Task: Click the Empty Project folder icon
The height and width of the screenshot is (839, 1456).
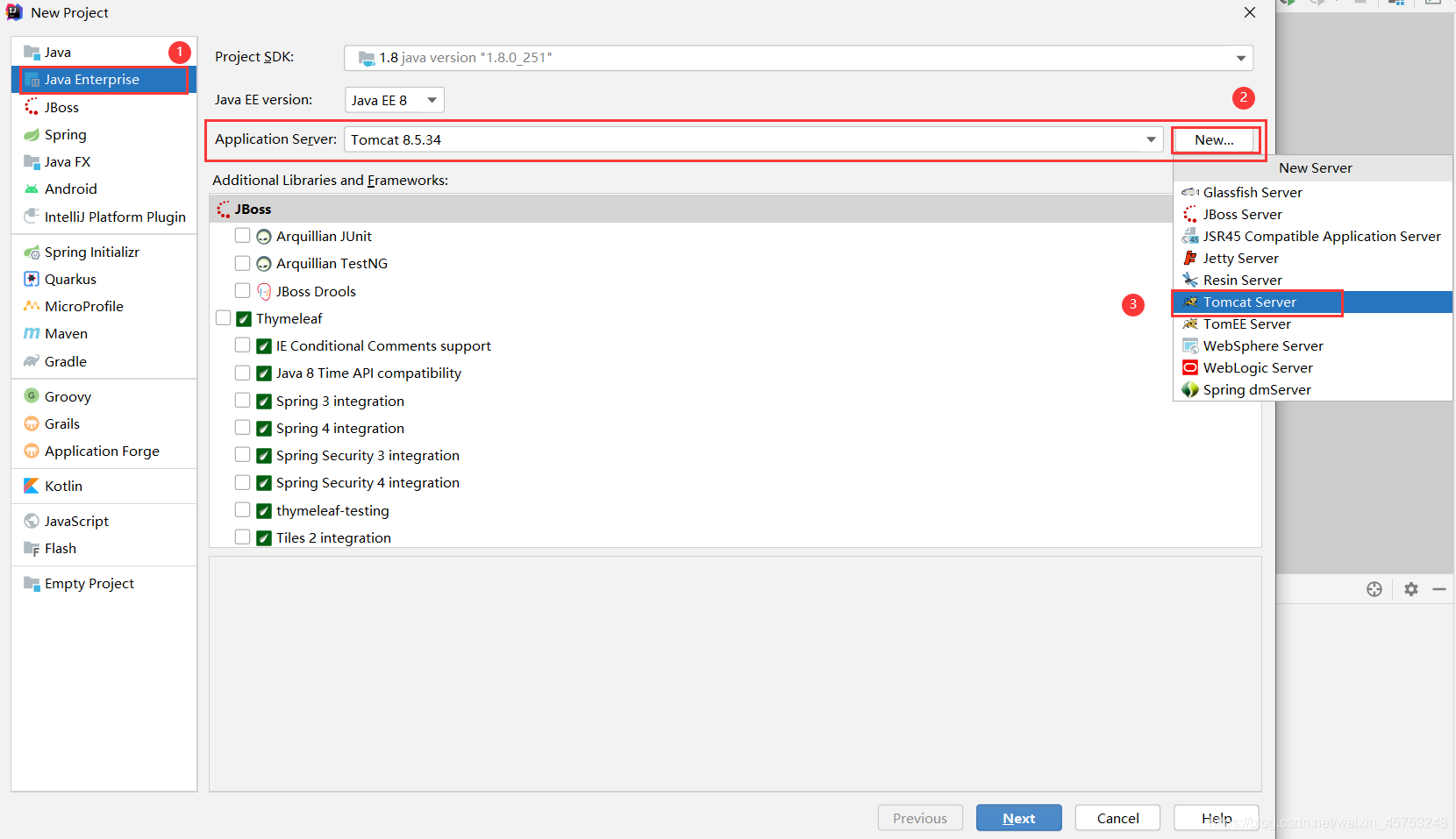Action: [x=32, y=583]
